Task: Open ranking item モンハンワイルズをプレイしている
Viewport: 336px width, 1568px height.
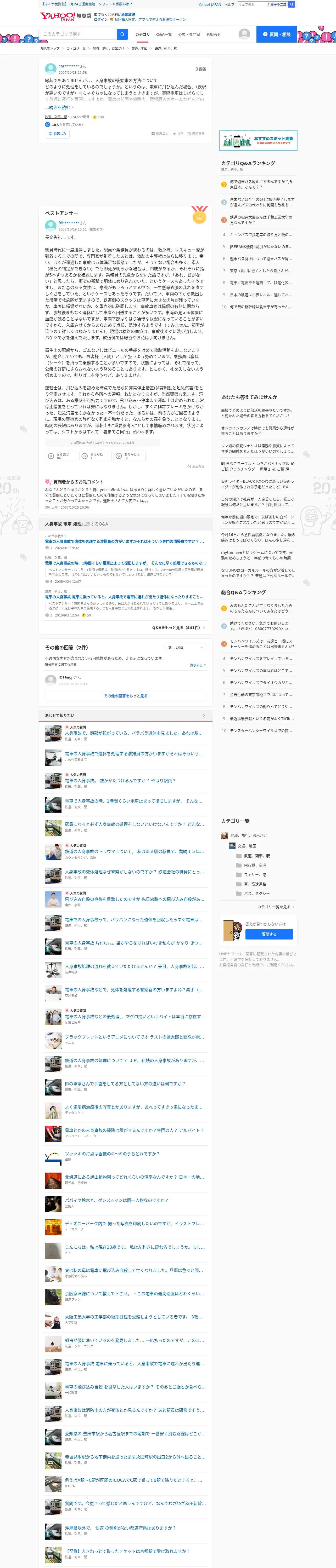Action: (261, 659)
